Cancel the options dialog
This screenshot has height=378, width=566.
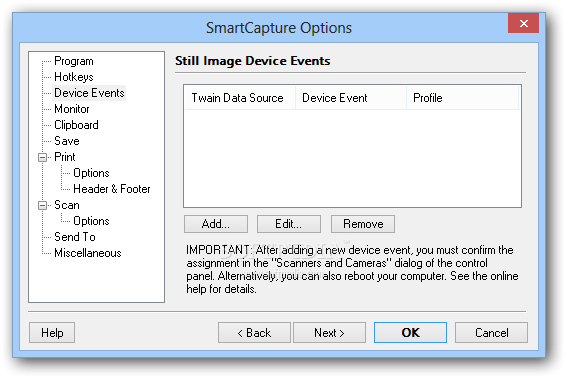click(x=491, y=333)
